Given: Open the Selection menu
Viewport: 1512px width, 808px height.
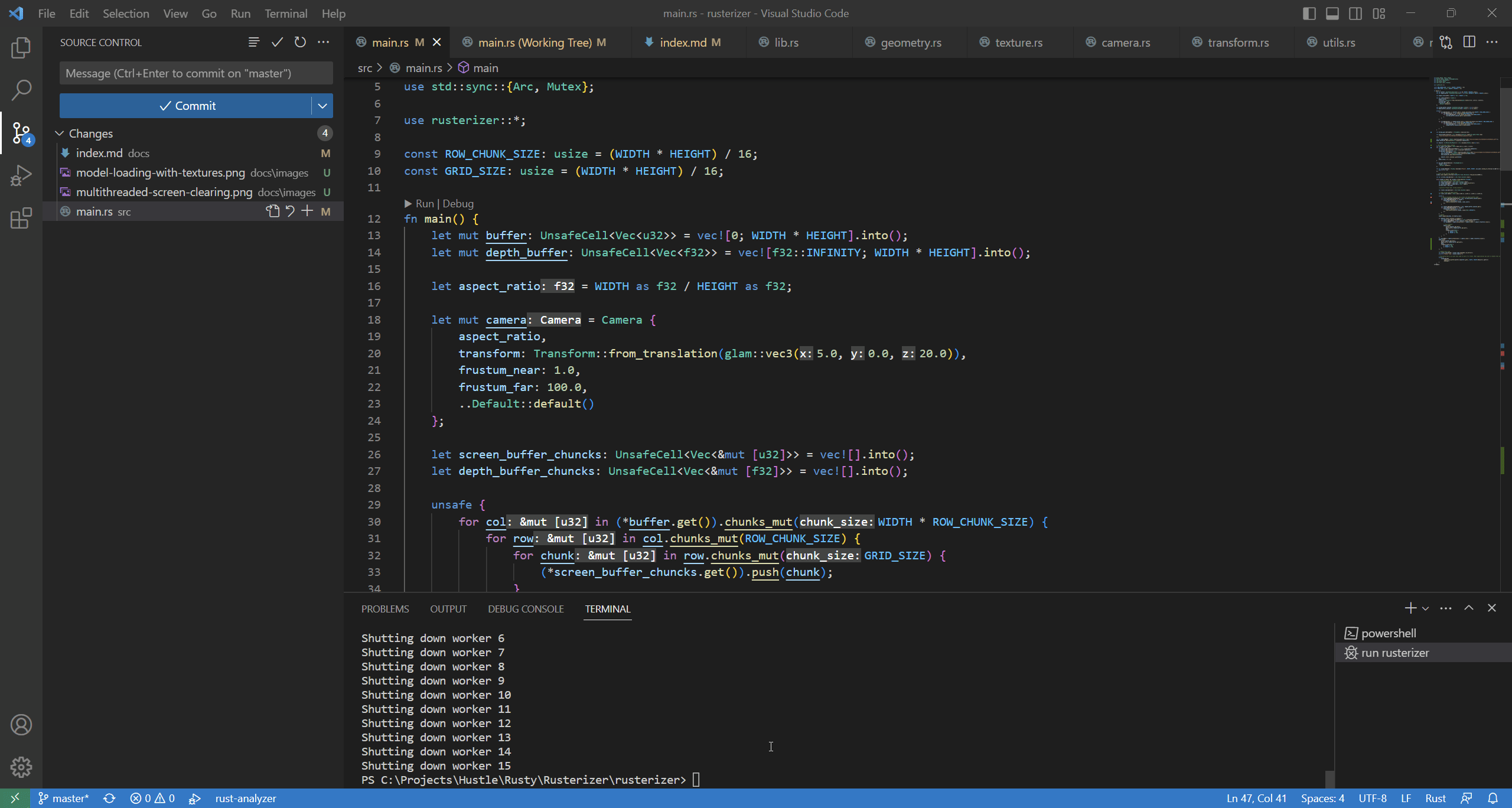Looking at the screenshot, I should (126, 14).
